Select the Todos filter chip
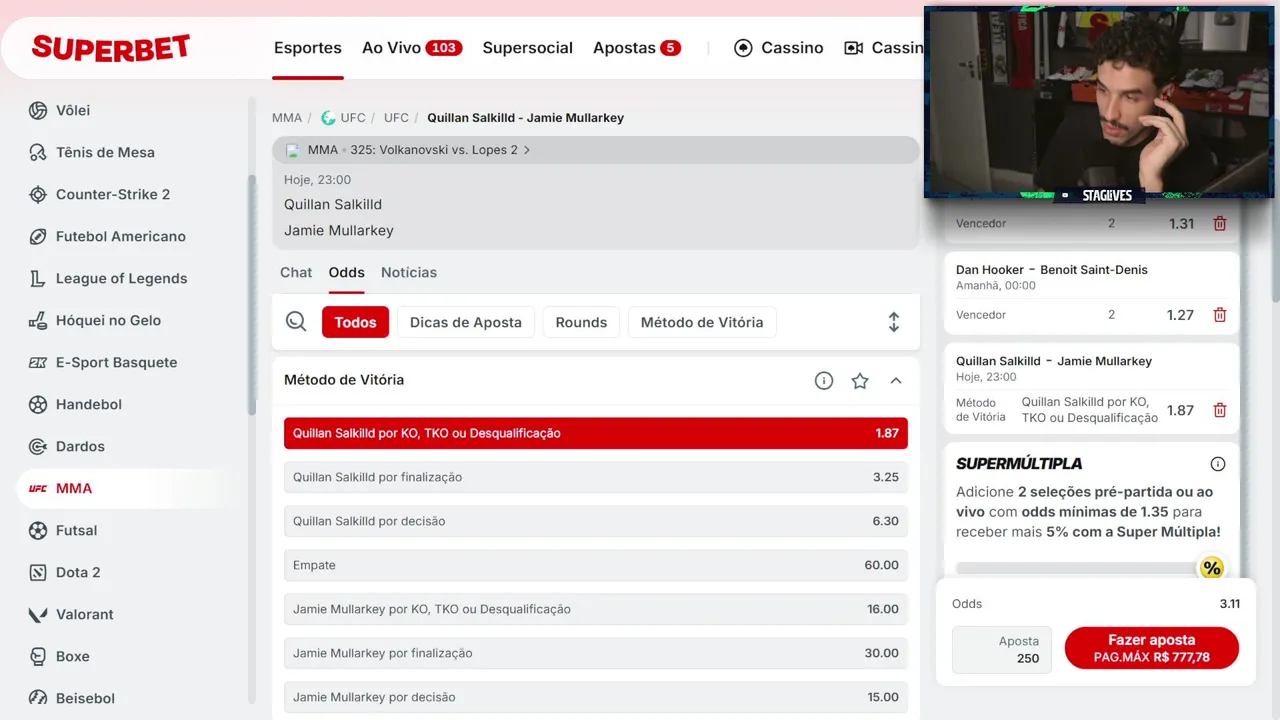 (x=355, y=322)
